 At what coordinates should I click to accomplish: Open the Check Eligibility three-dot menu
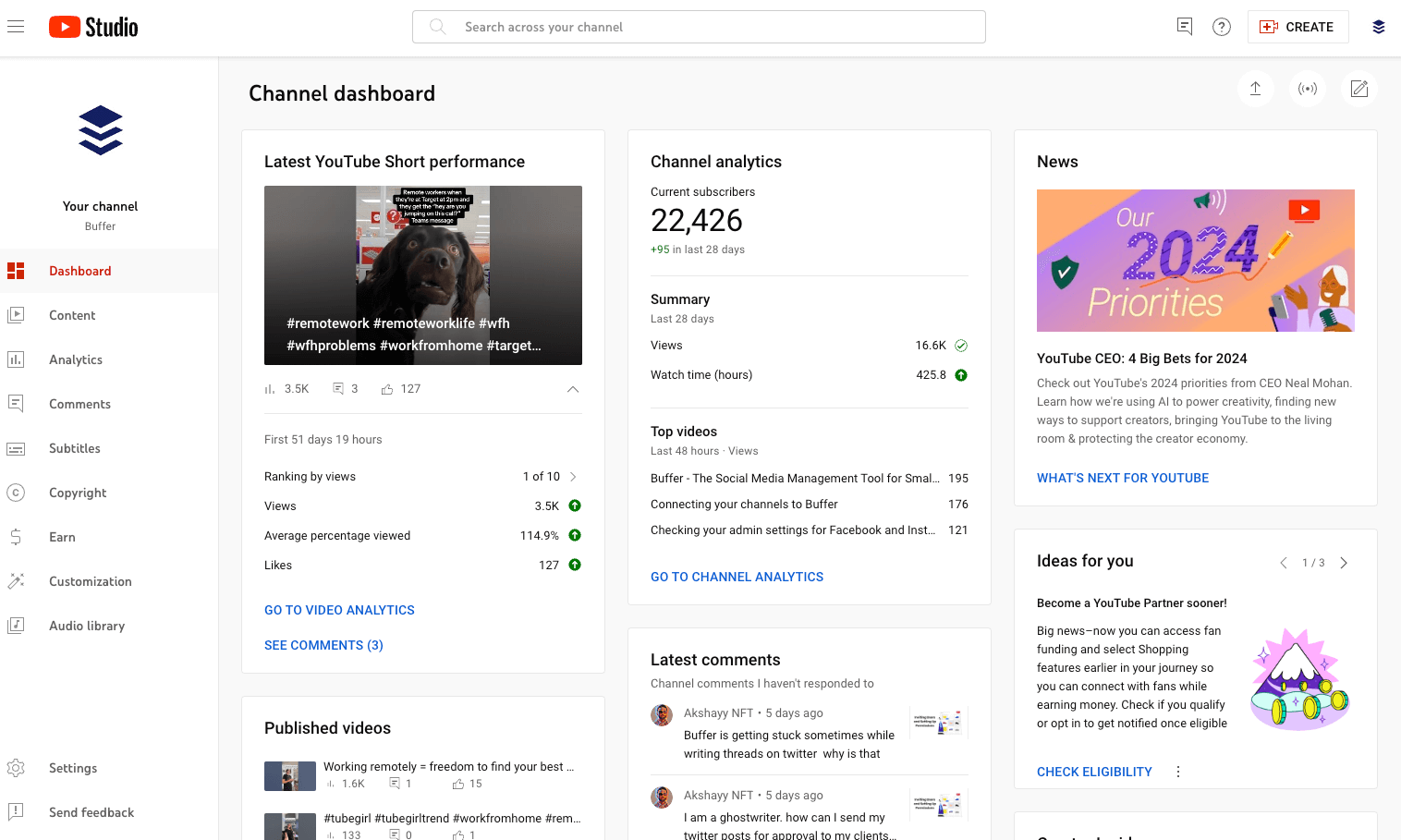pos(1177,771)
